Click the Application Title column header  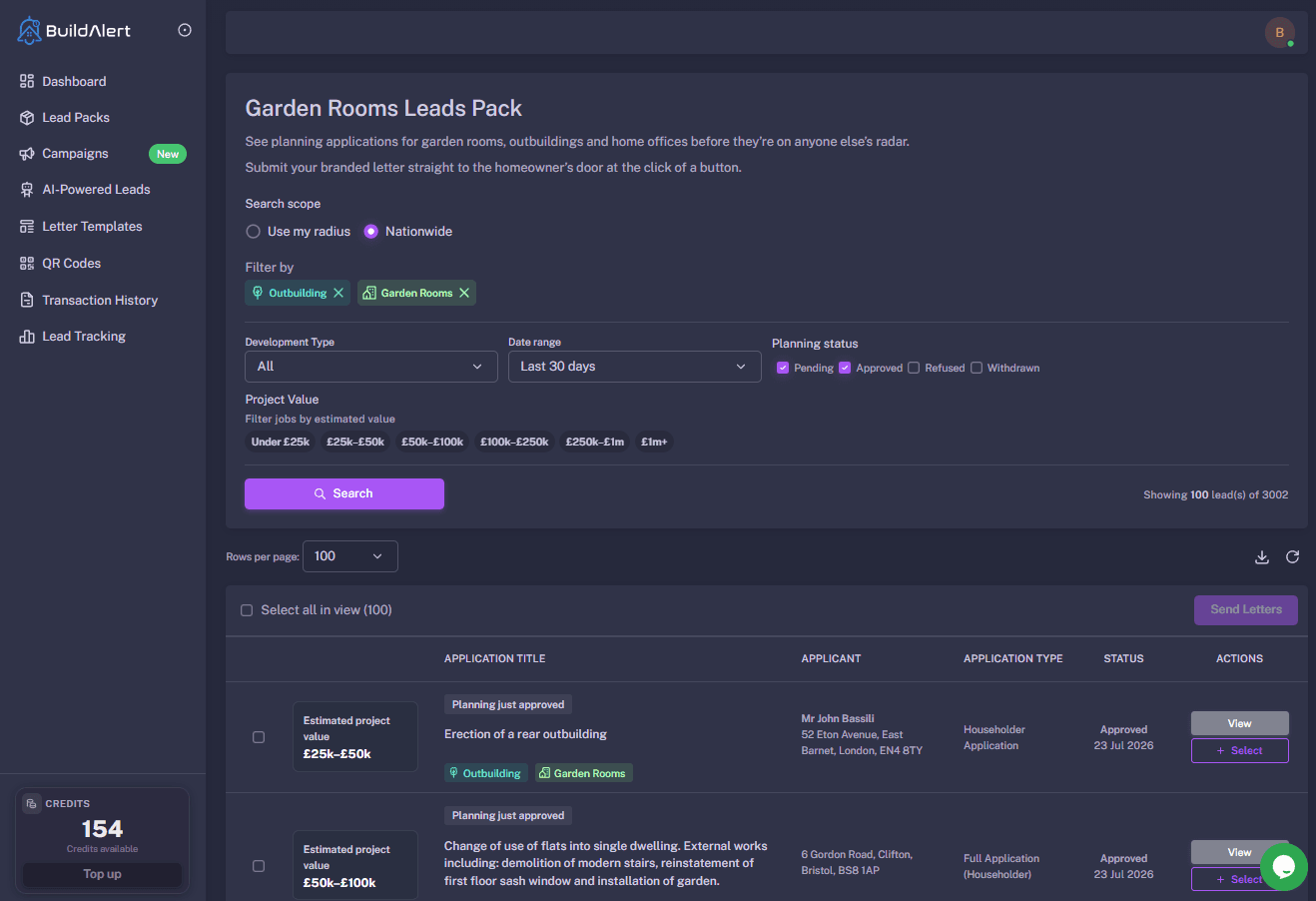coord(495,658)
